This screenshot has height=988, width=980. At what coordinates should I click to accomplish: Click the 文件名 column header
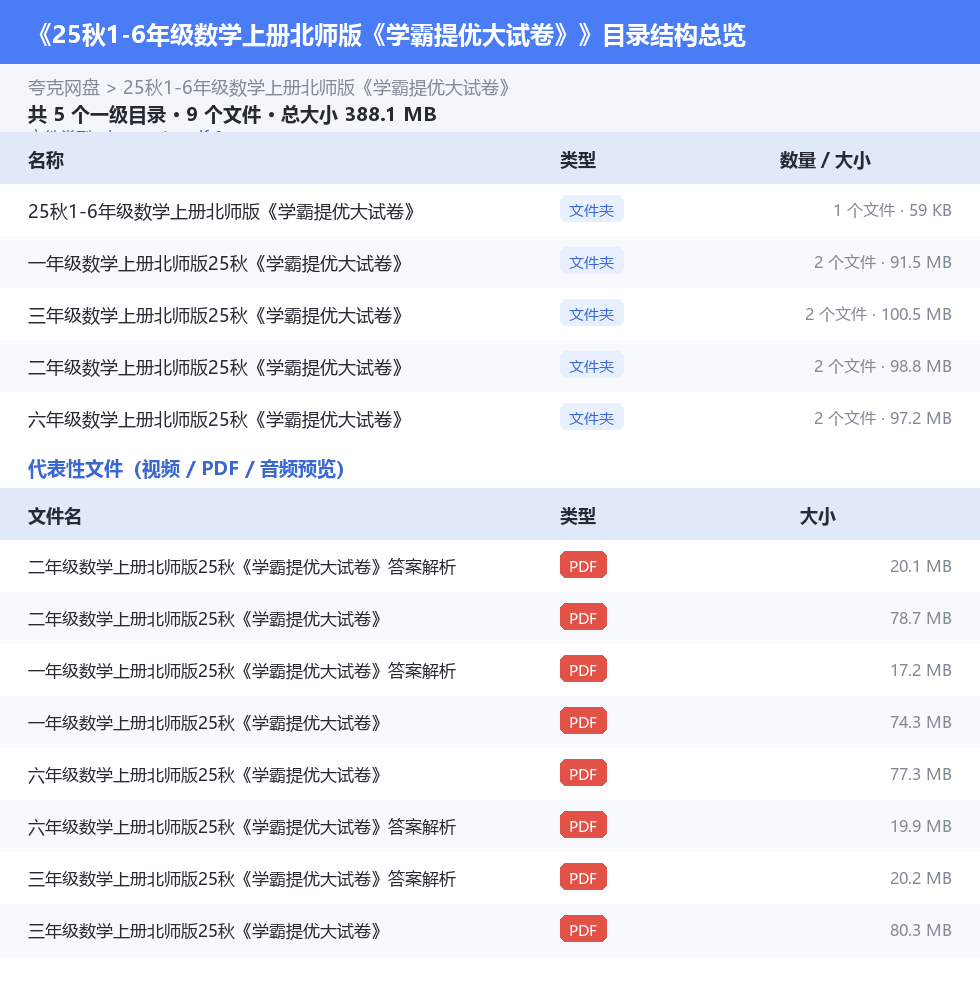(55, 516)
